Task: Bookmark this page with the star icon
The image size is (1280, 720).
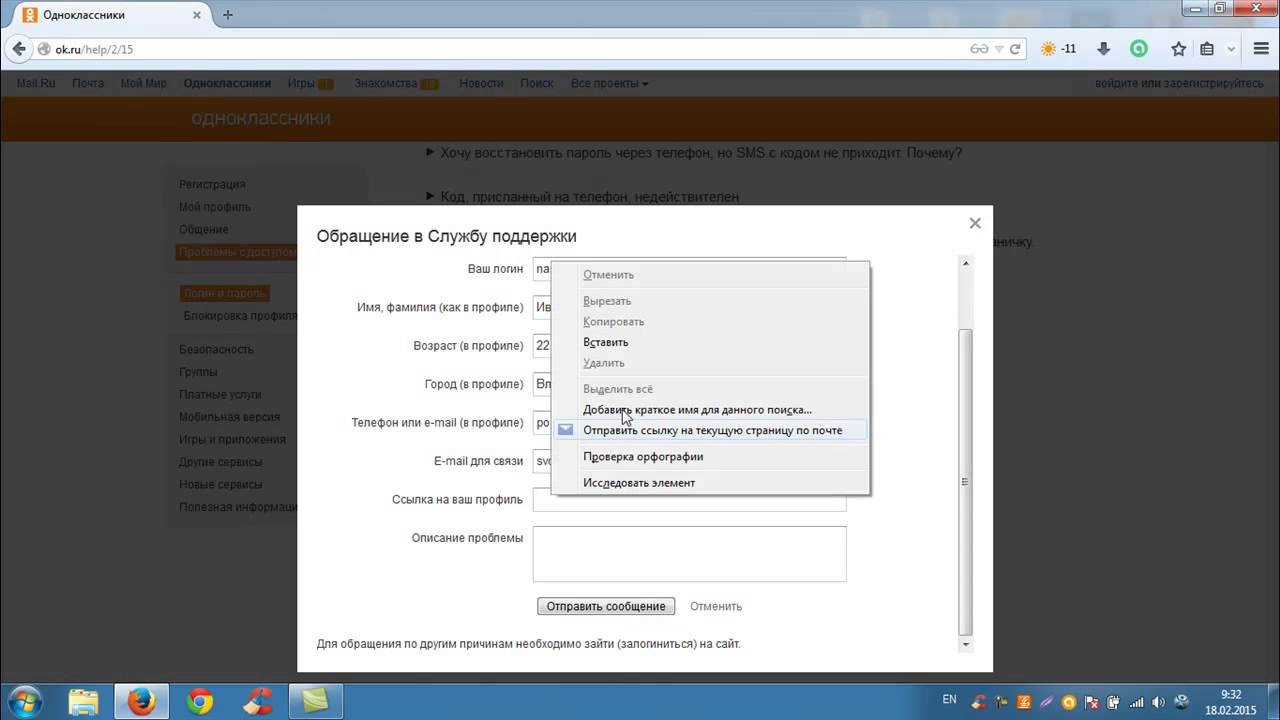Action: 1179,49
